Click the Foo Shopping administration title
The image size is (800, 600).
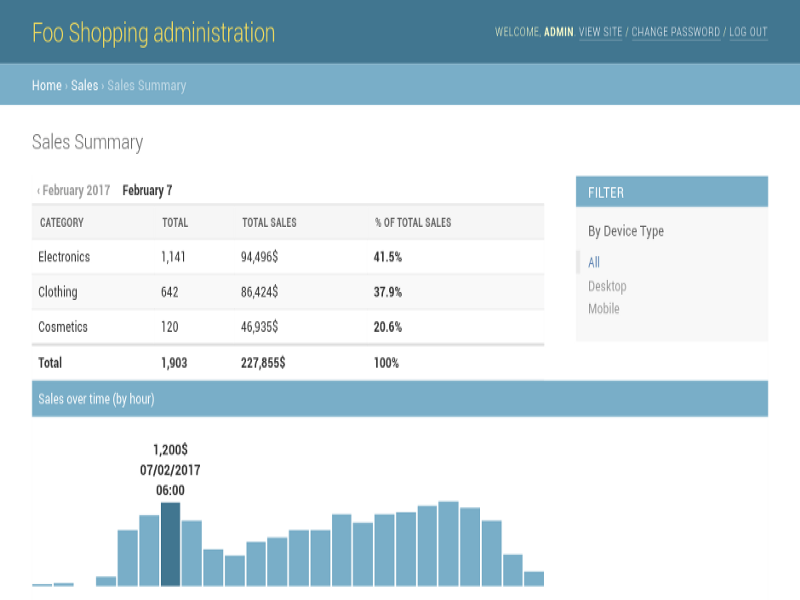click(153, 32)
